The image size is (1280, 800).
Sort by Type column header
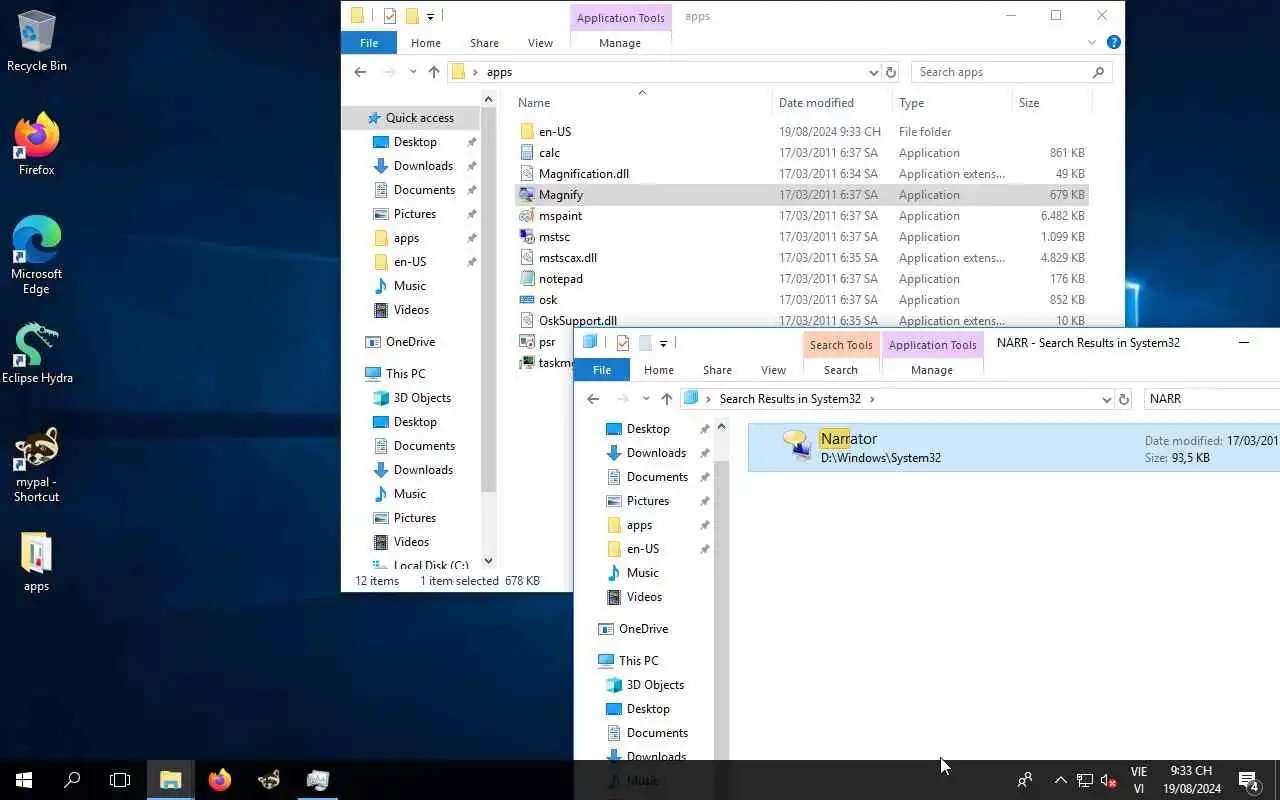click(952, 102)
